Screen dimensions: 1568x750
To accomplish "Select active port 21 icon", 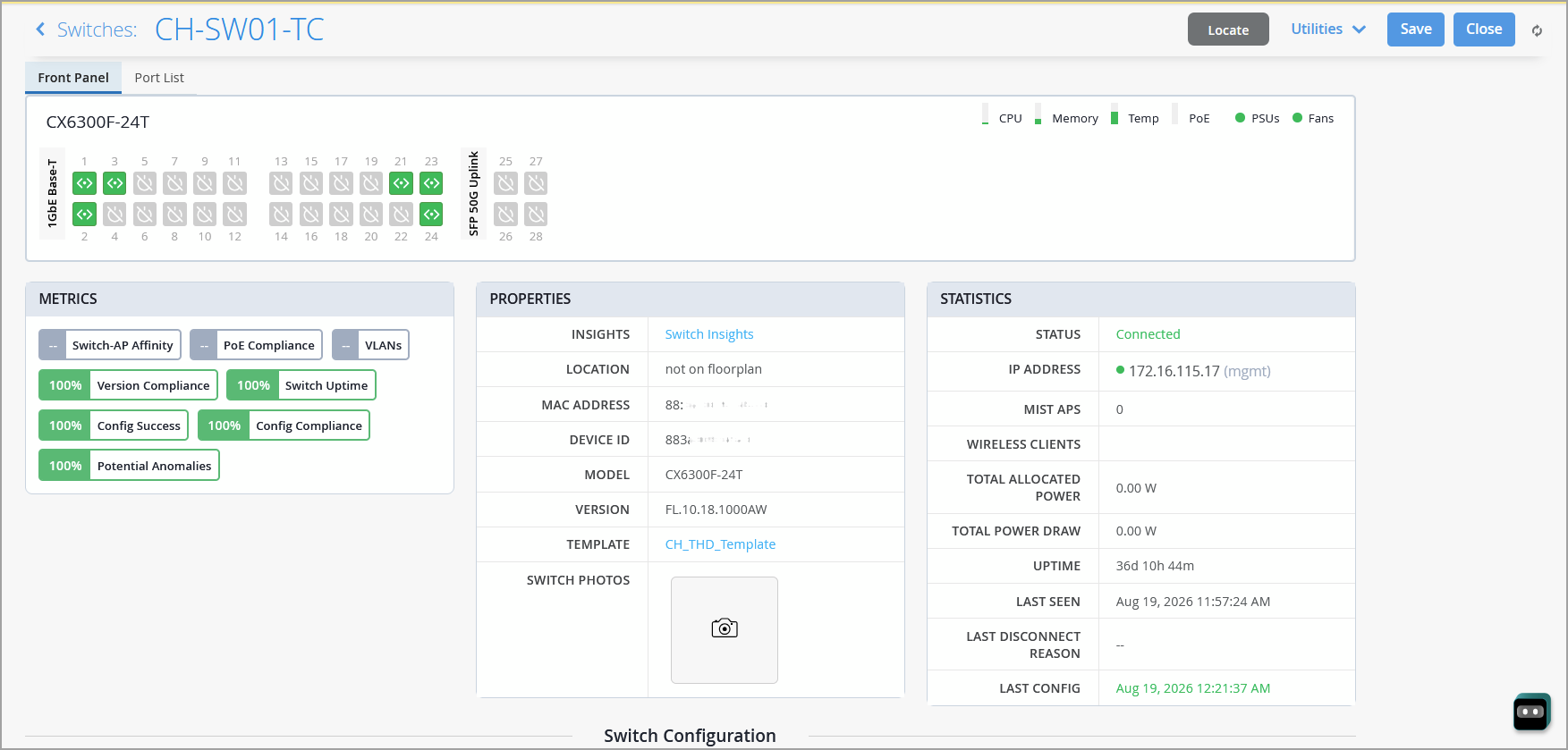I will coord(402,183).
